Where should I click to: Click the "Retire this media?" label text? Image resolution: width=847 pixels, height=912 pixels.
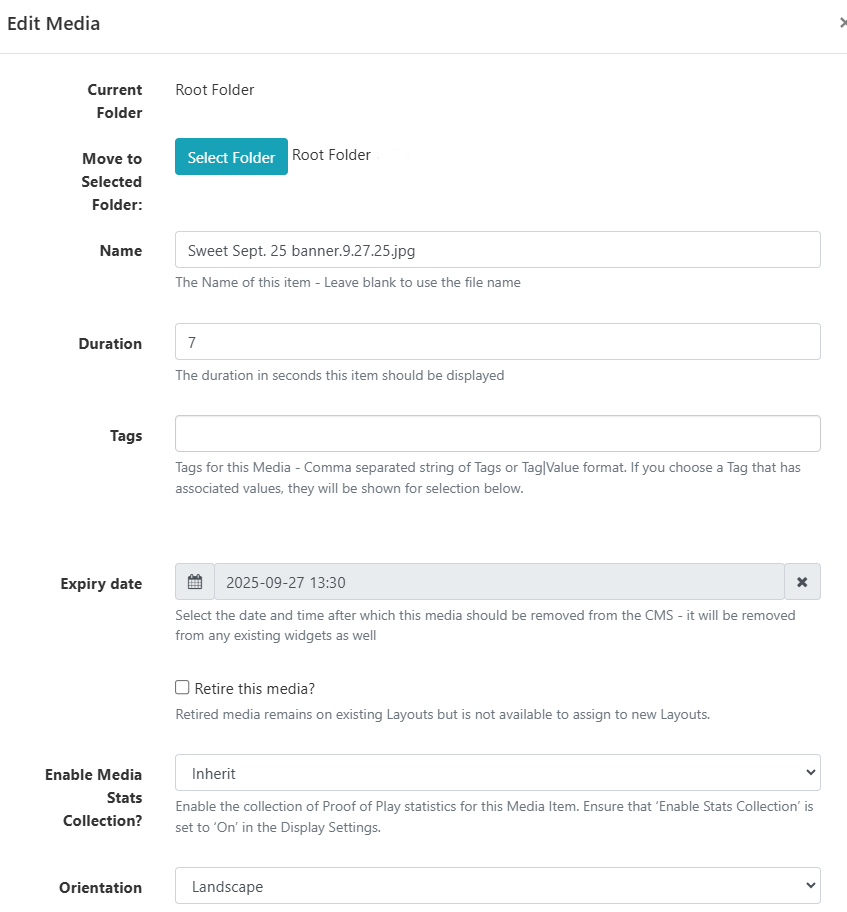[255, 689]
